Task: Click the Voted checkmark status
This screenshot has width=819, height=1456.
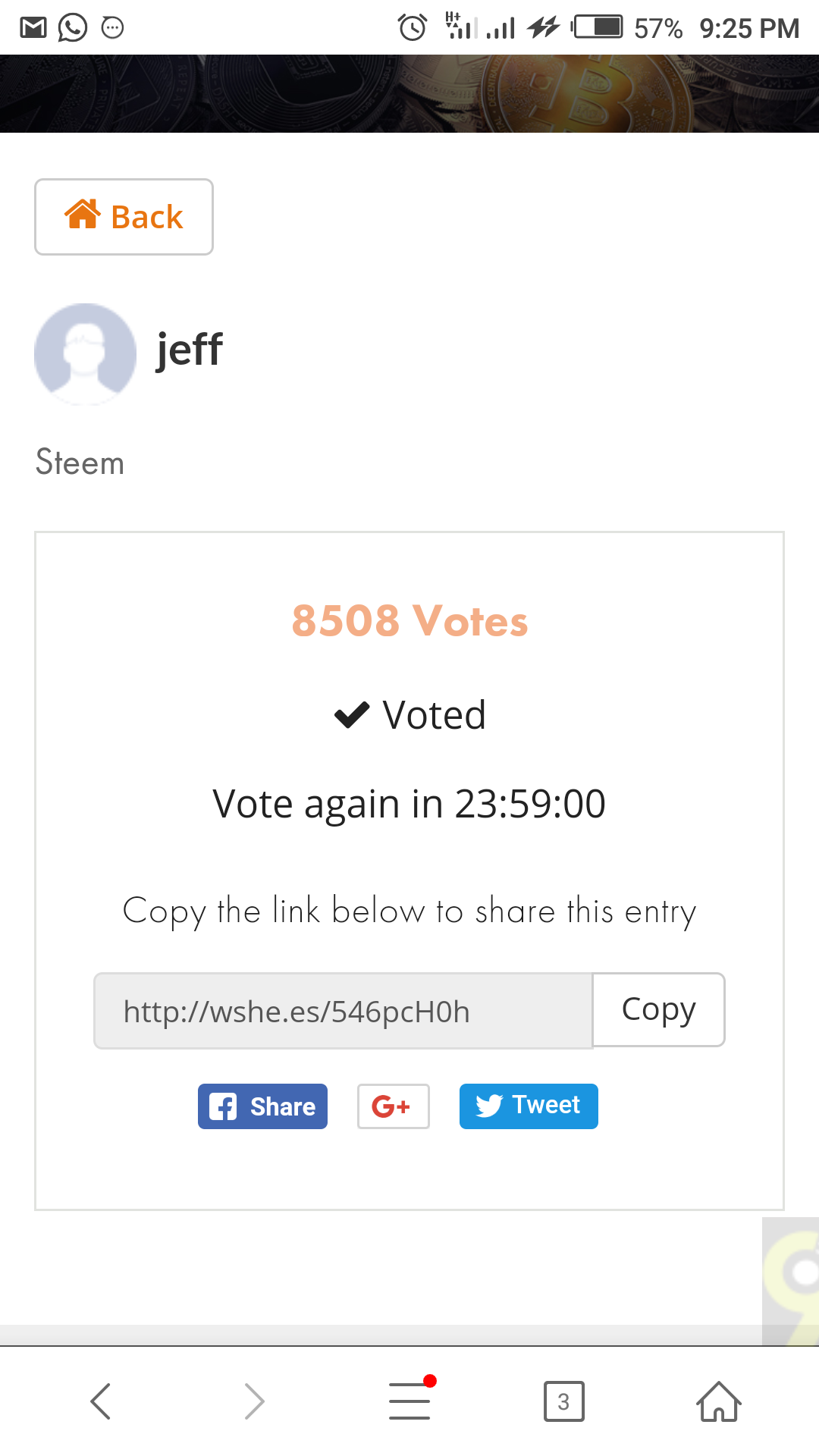Action: (409, 714)
